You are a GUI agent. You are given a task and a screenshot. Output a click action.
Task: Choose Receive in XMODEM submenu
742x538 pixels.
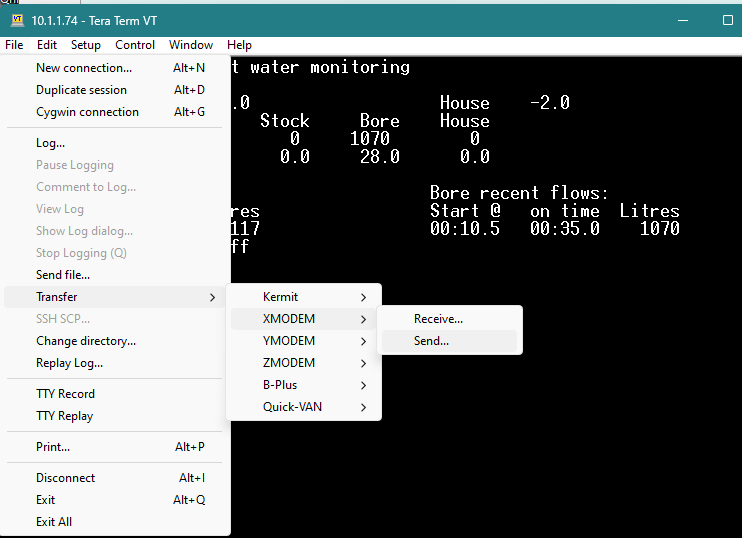point(438,319)
